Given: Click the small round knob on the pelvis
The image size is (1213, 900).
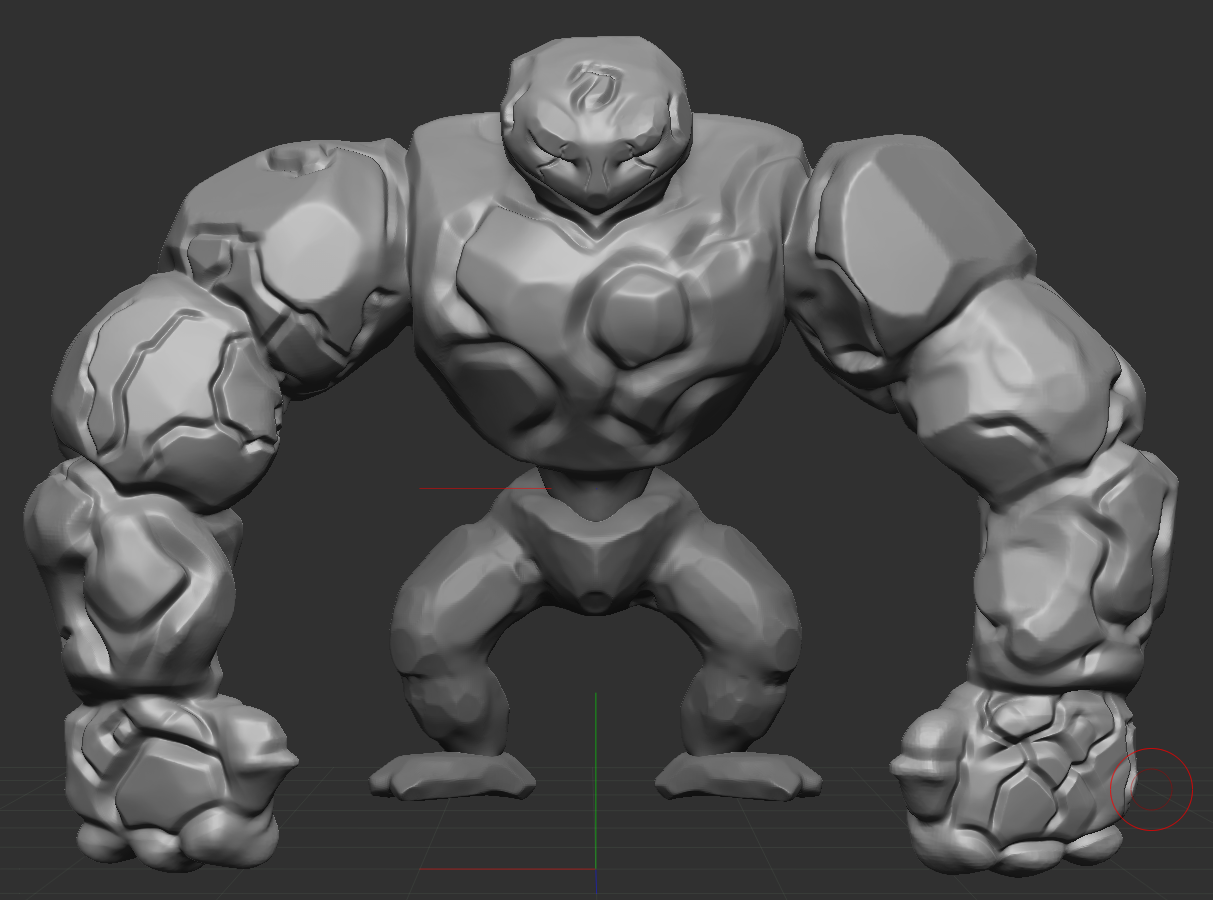Looking at the screenshot, I should 596,601.
